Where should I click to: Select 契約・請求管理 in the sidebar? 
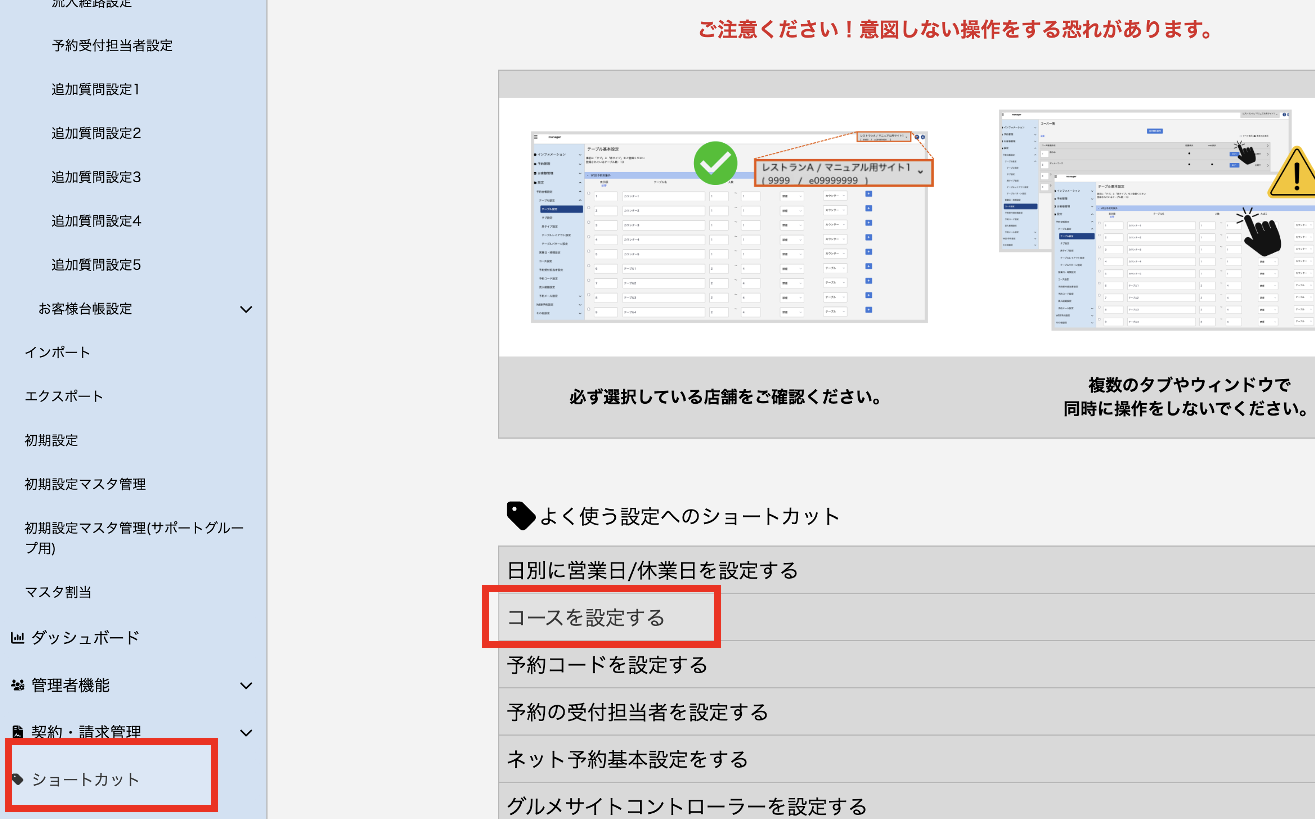pyautogui.click(x=86, y=732)
